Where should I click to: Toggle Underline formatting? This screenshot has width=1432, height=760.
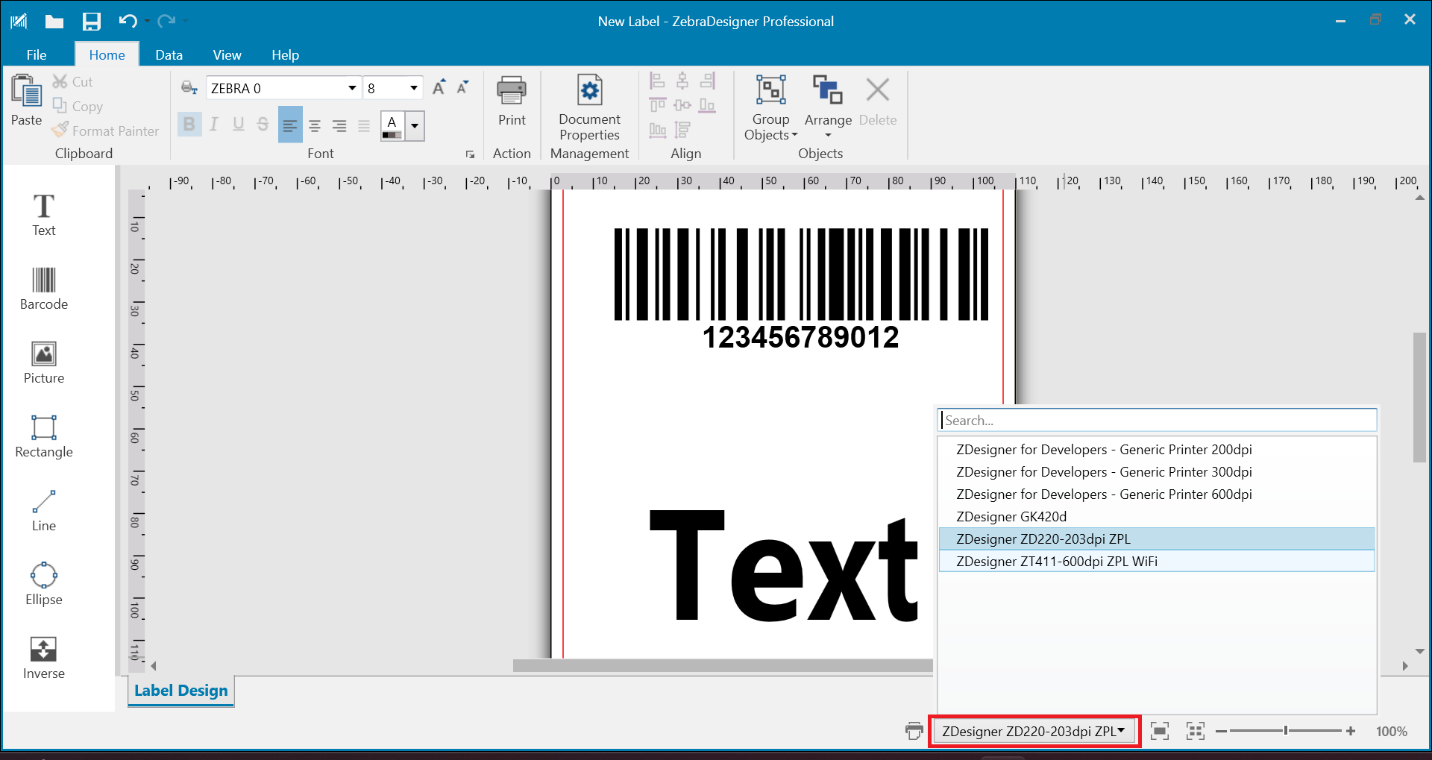point(238,125)
